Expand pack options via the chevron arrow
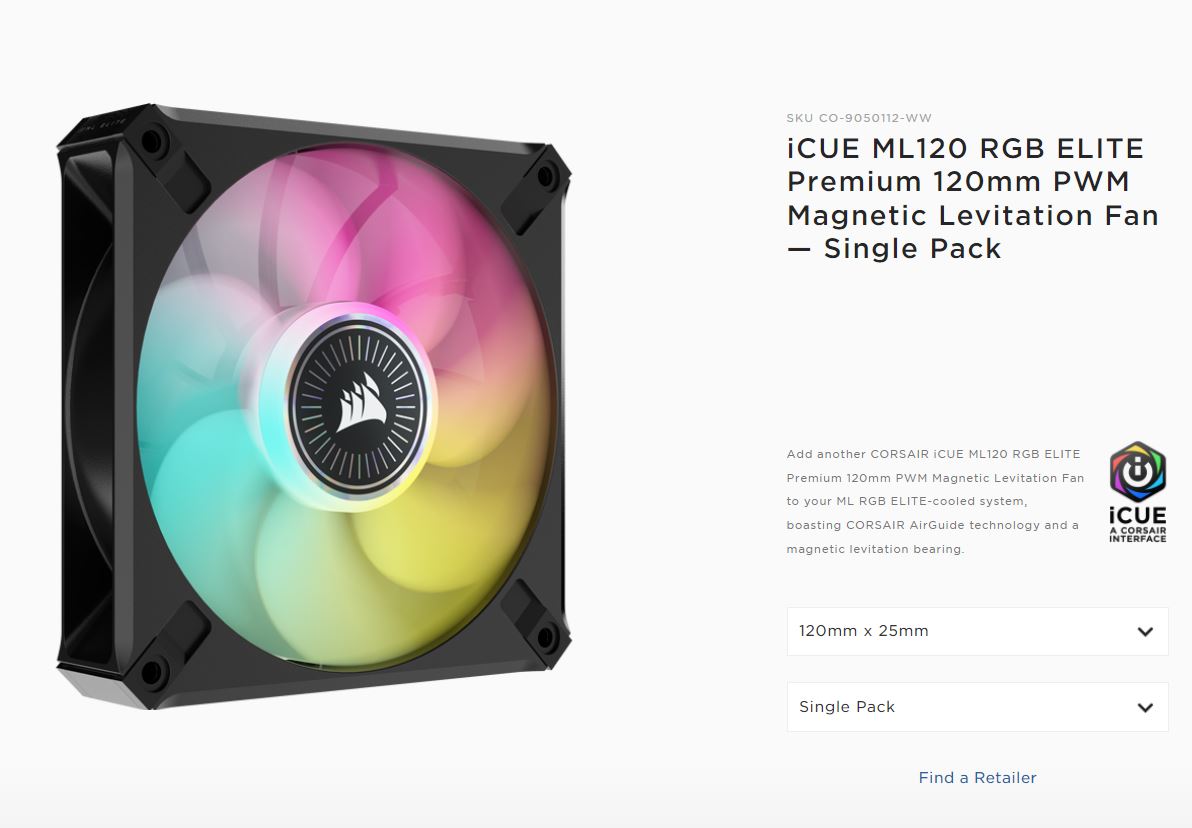 pos(1145,707)
